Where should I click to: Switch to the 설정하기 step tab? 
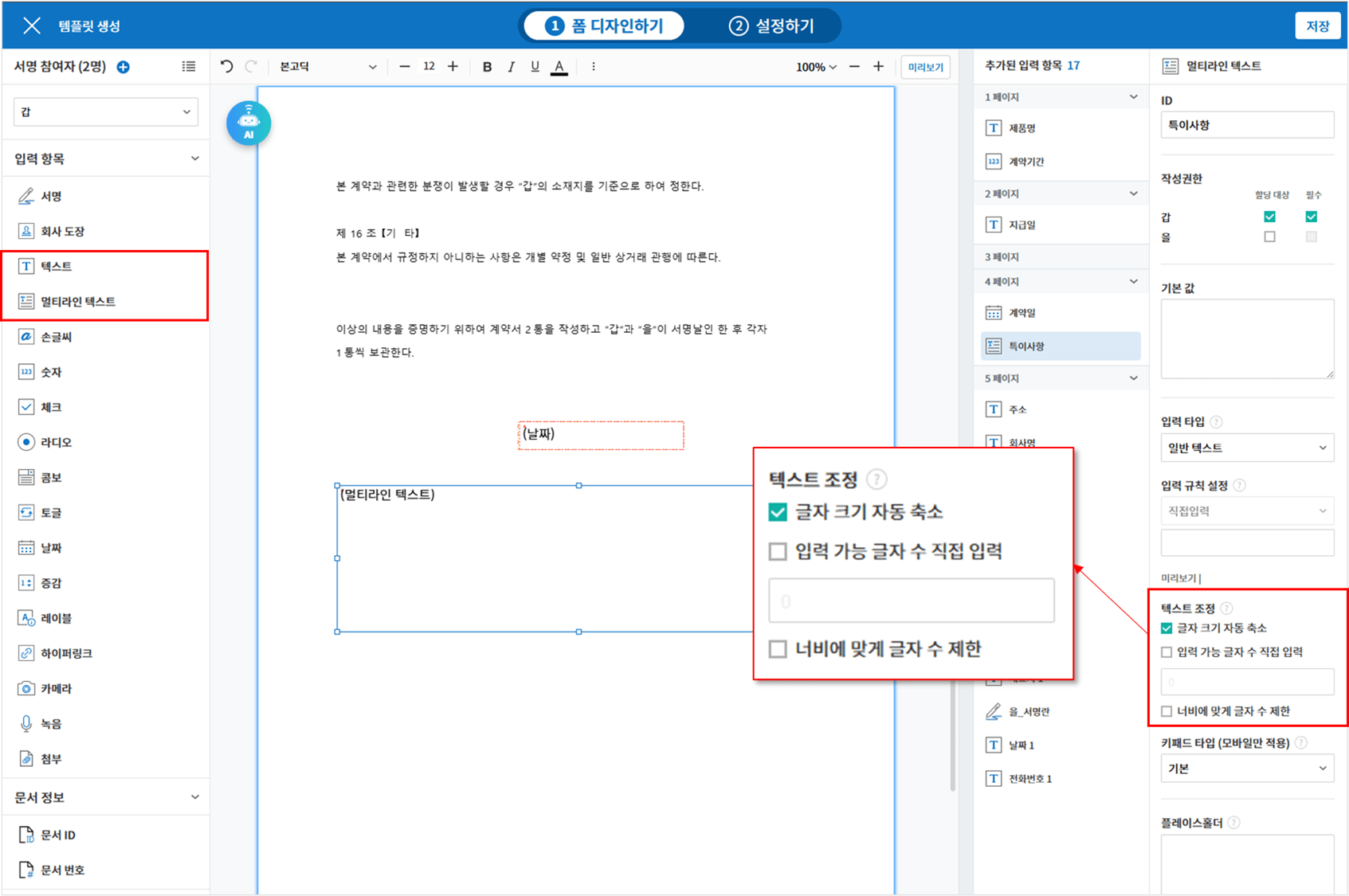(771, 25)
